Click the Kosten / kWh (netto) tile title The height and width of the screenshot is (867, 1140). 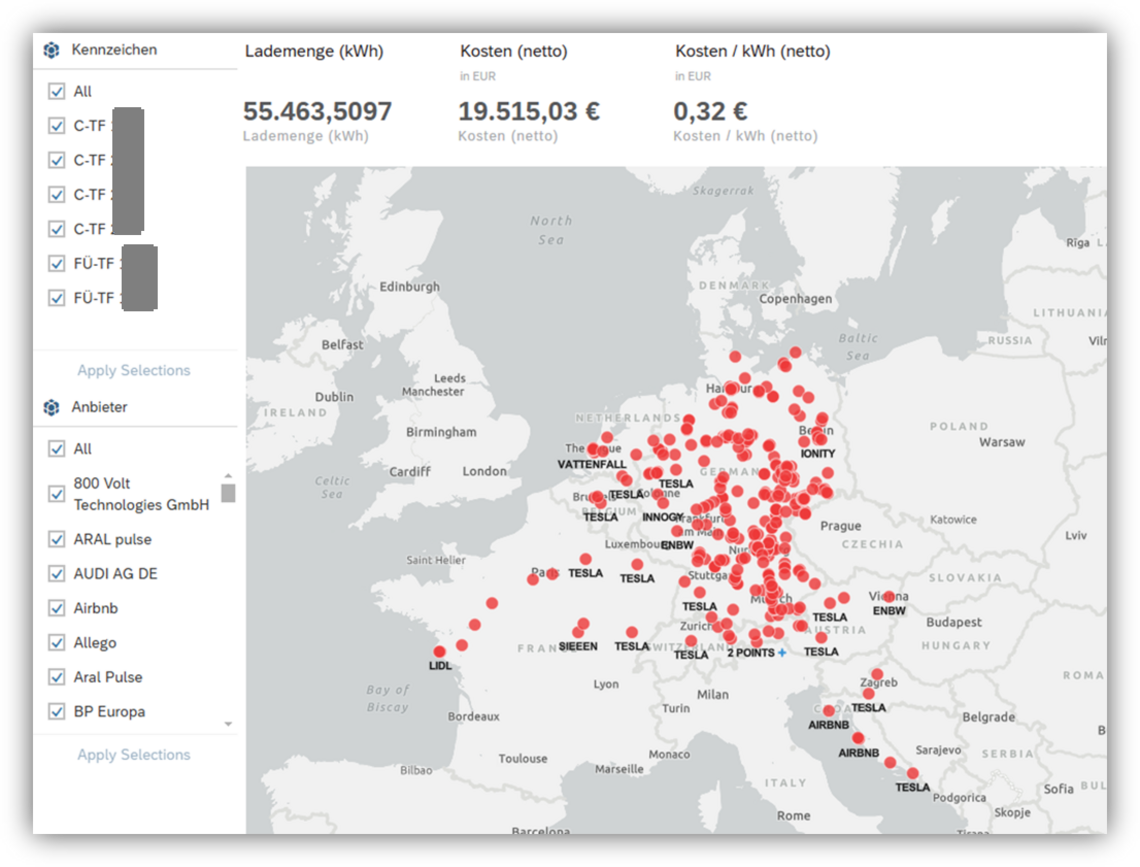click(752, 52)
